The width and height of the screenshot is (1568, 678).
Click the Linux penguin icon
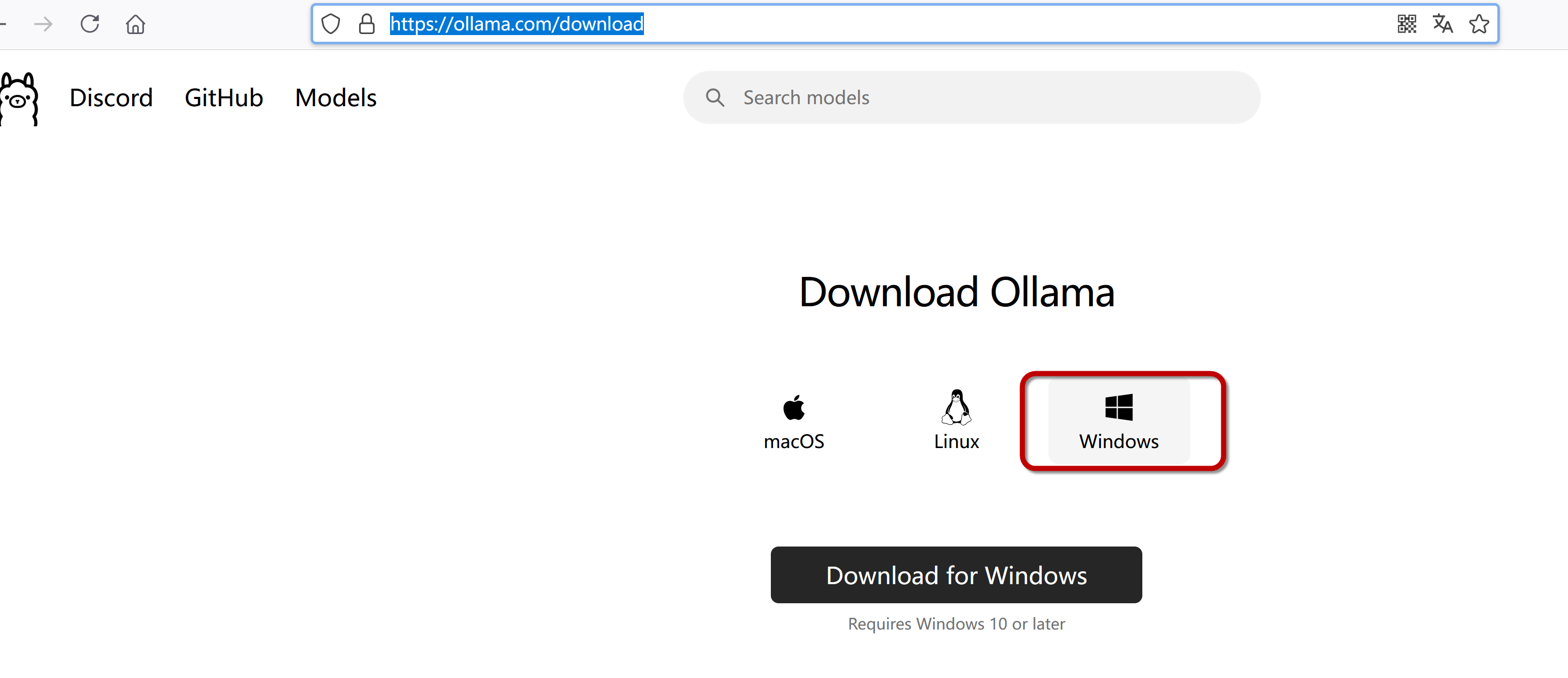point(956,407)
